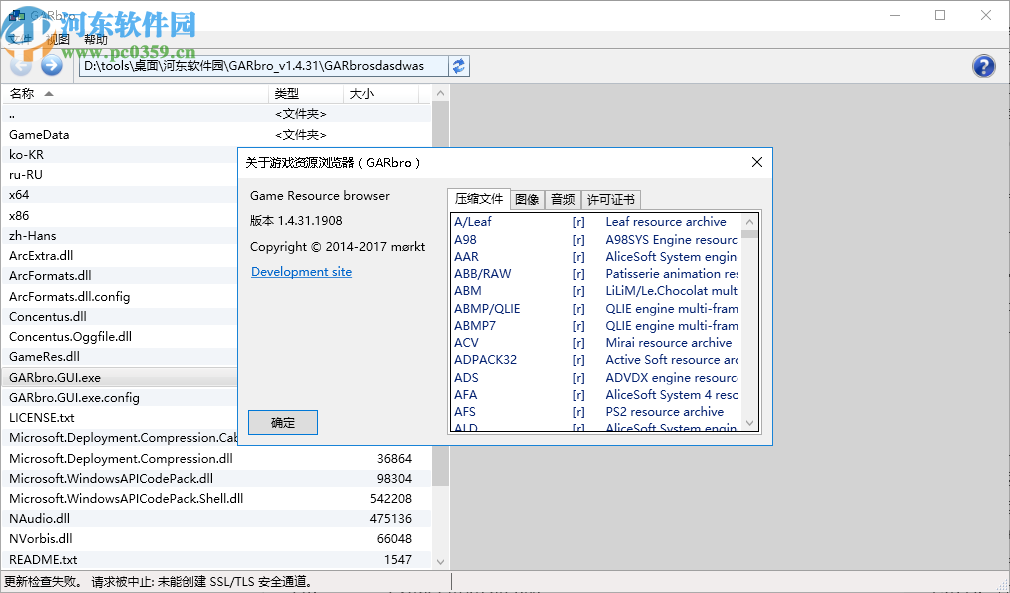
Task: Click the file list scroll-up arrow
Action: (441, 93)
